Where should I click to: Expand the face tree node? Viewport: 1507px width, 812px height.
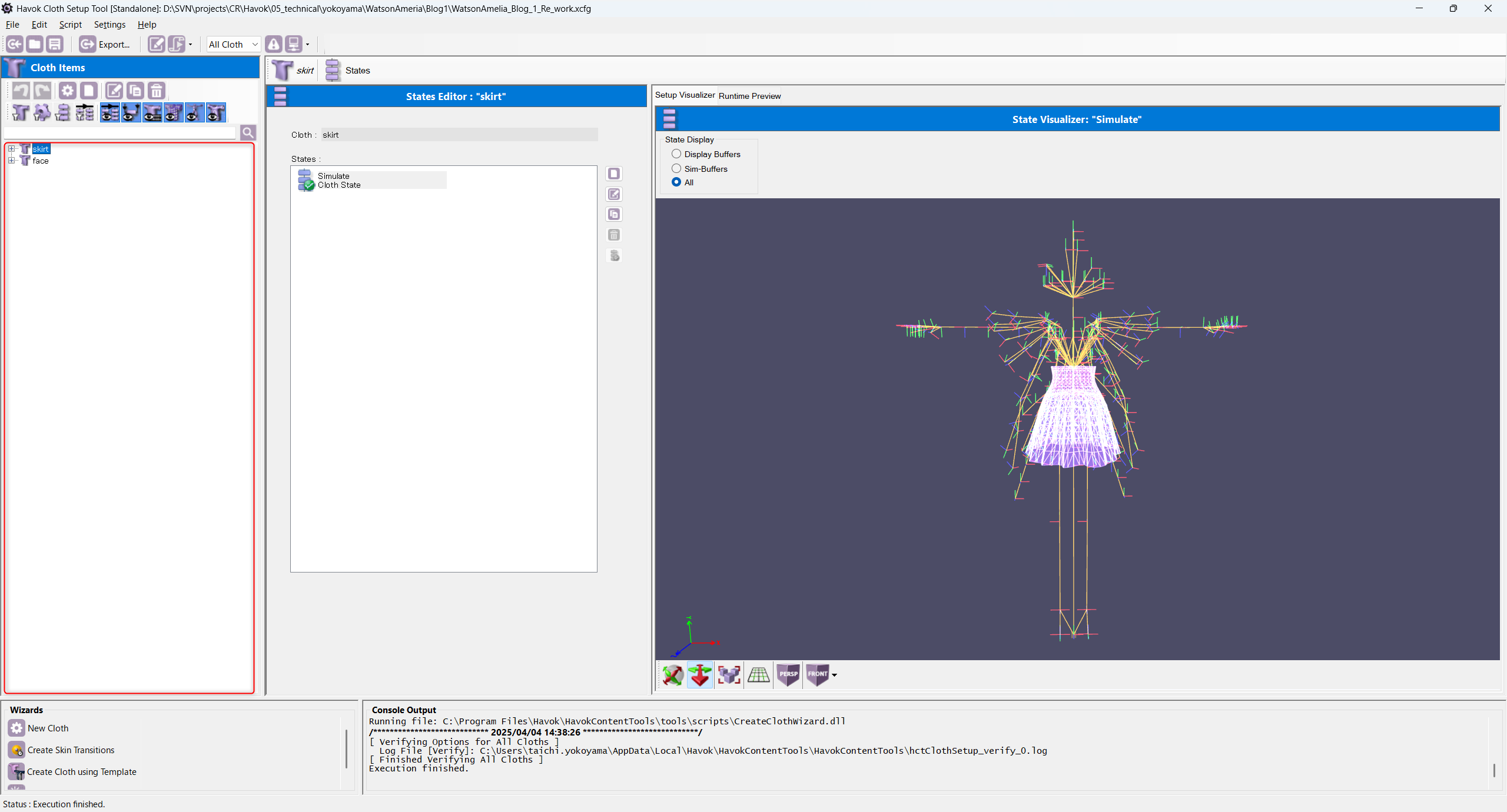[11, 160]
